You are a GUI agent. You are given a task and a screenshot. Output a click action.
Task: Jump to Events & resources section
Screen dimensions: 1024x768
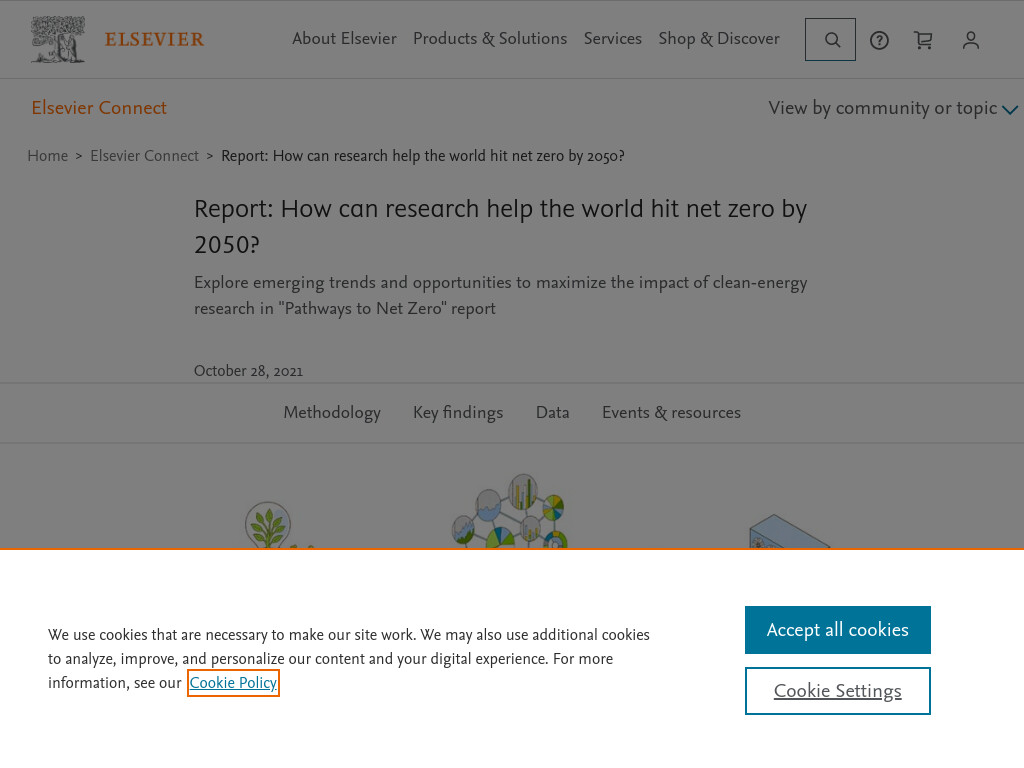click(671, 413)
